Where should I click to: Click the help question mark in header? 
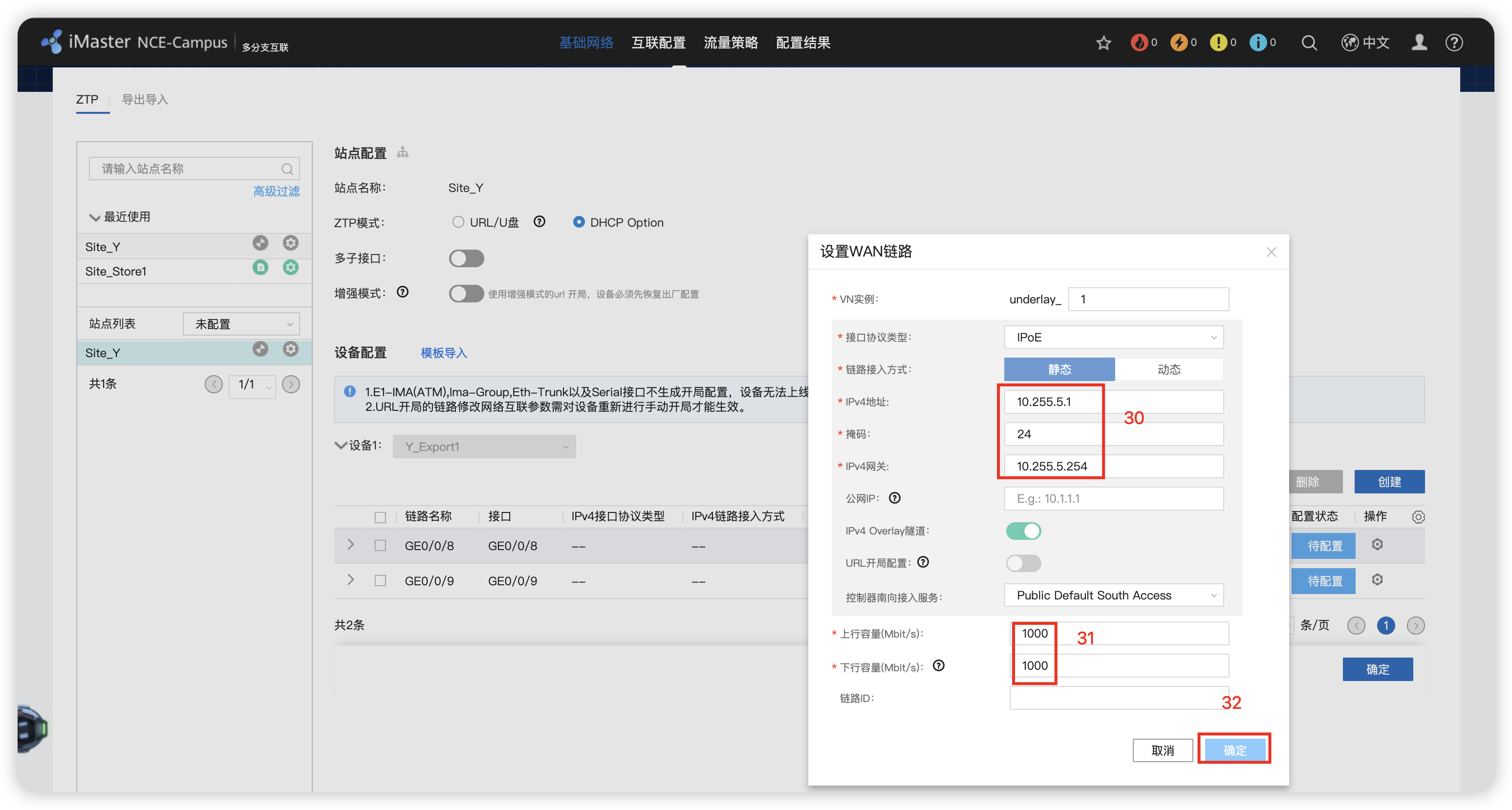click(x=1454, y=43)
